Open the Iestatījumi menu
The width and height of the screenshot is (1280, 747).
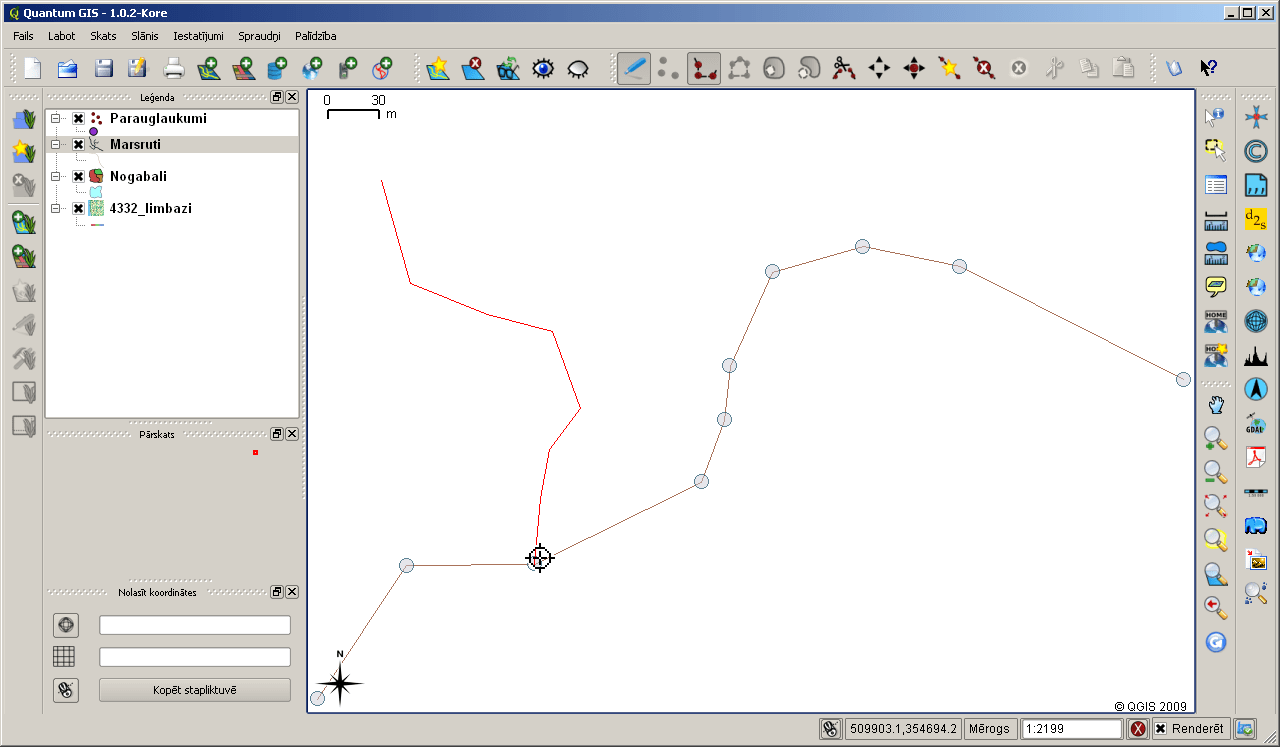tap(199, 35)
